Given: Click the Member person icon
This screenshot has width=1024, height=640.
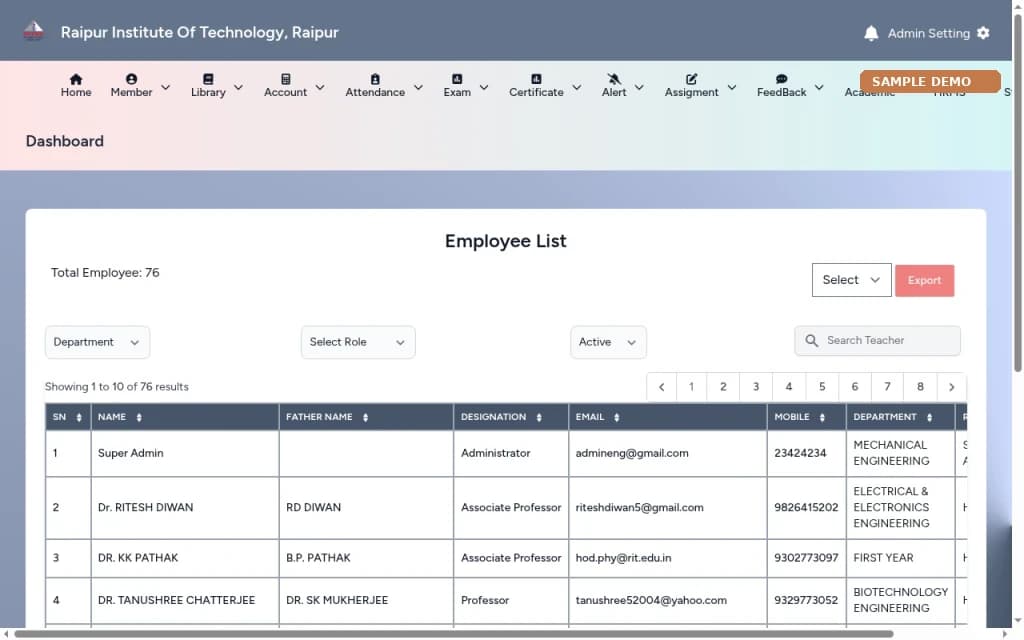Looking at the screenshot, I should click(131, 79).
